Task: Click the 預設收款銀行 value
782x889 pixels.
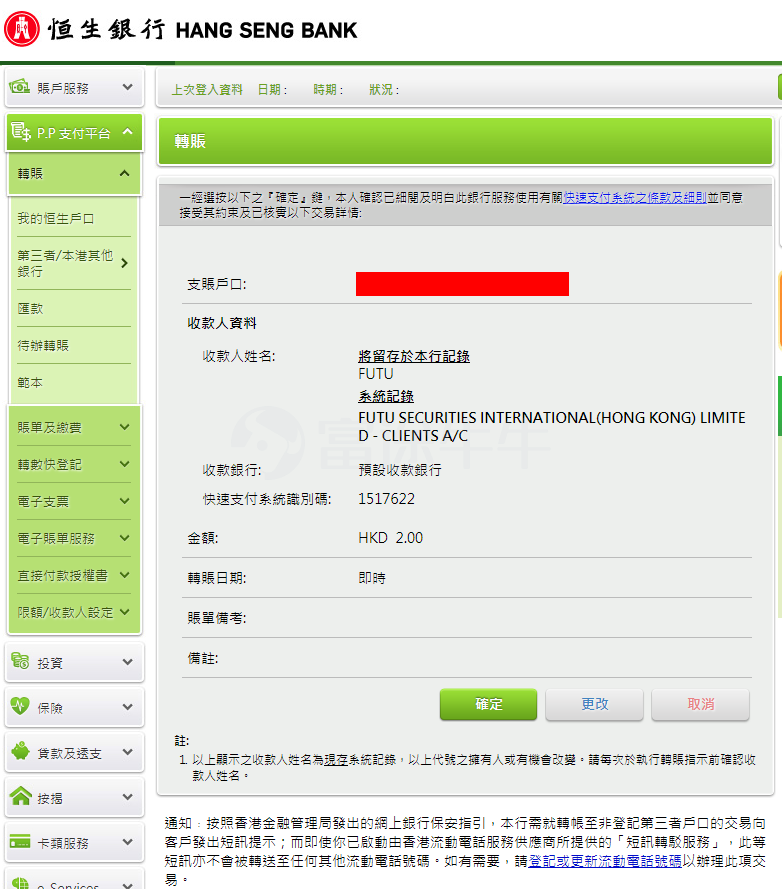Action: (x=400, y=470)
